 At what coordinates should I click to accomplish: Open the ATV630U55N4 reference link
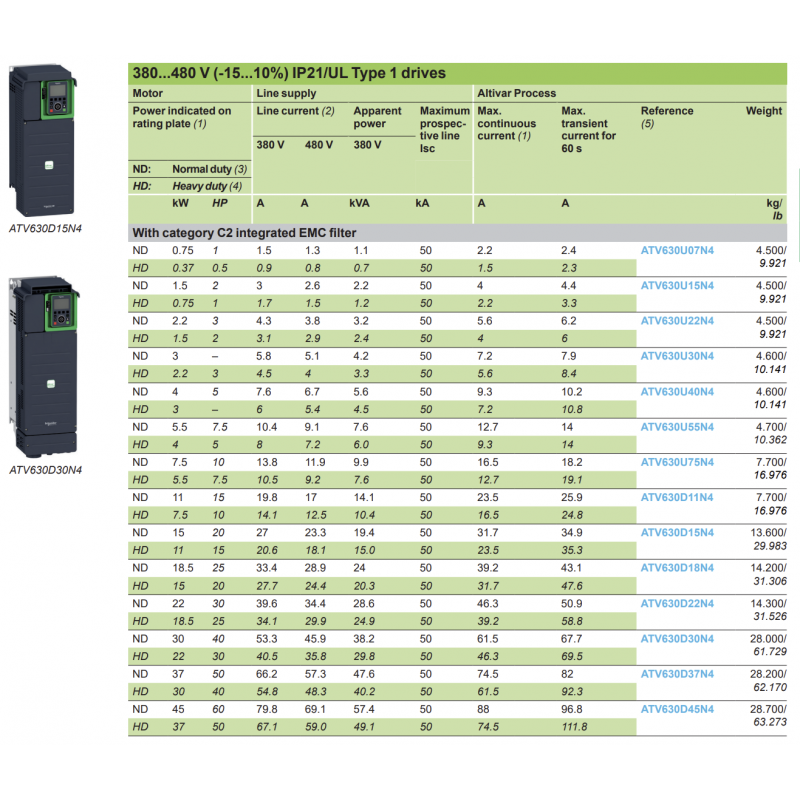[677, 427]
